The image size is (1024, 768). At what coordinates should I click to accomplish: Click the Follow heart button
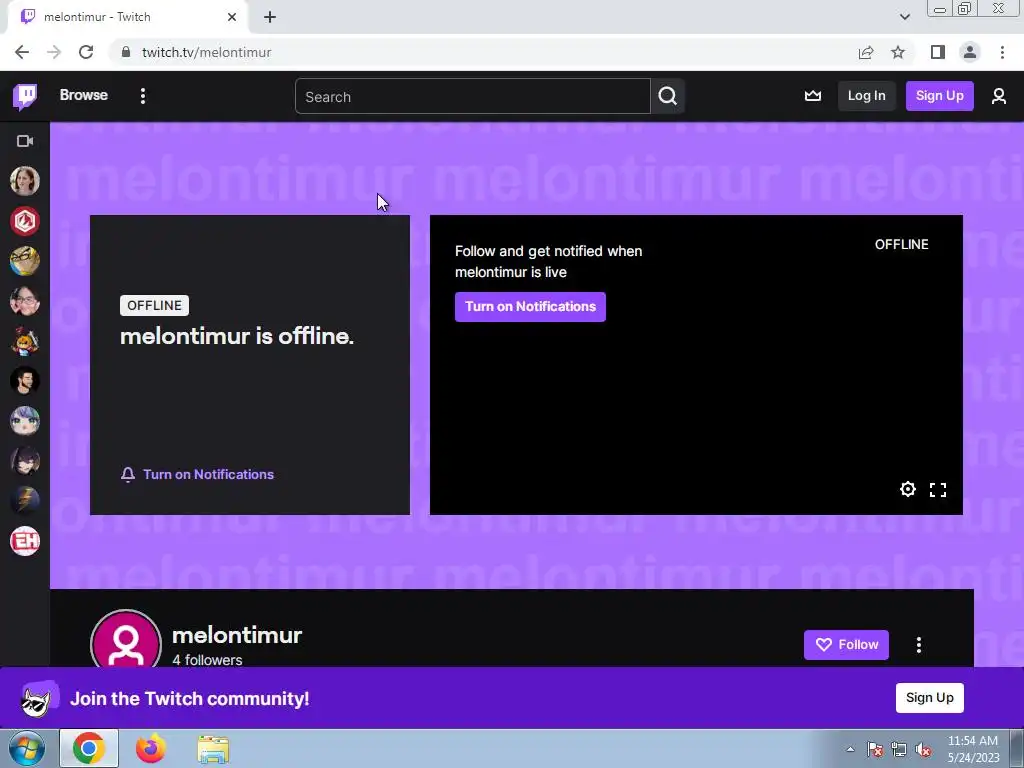coord(846,645)
